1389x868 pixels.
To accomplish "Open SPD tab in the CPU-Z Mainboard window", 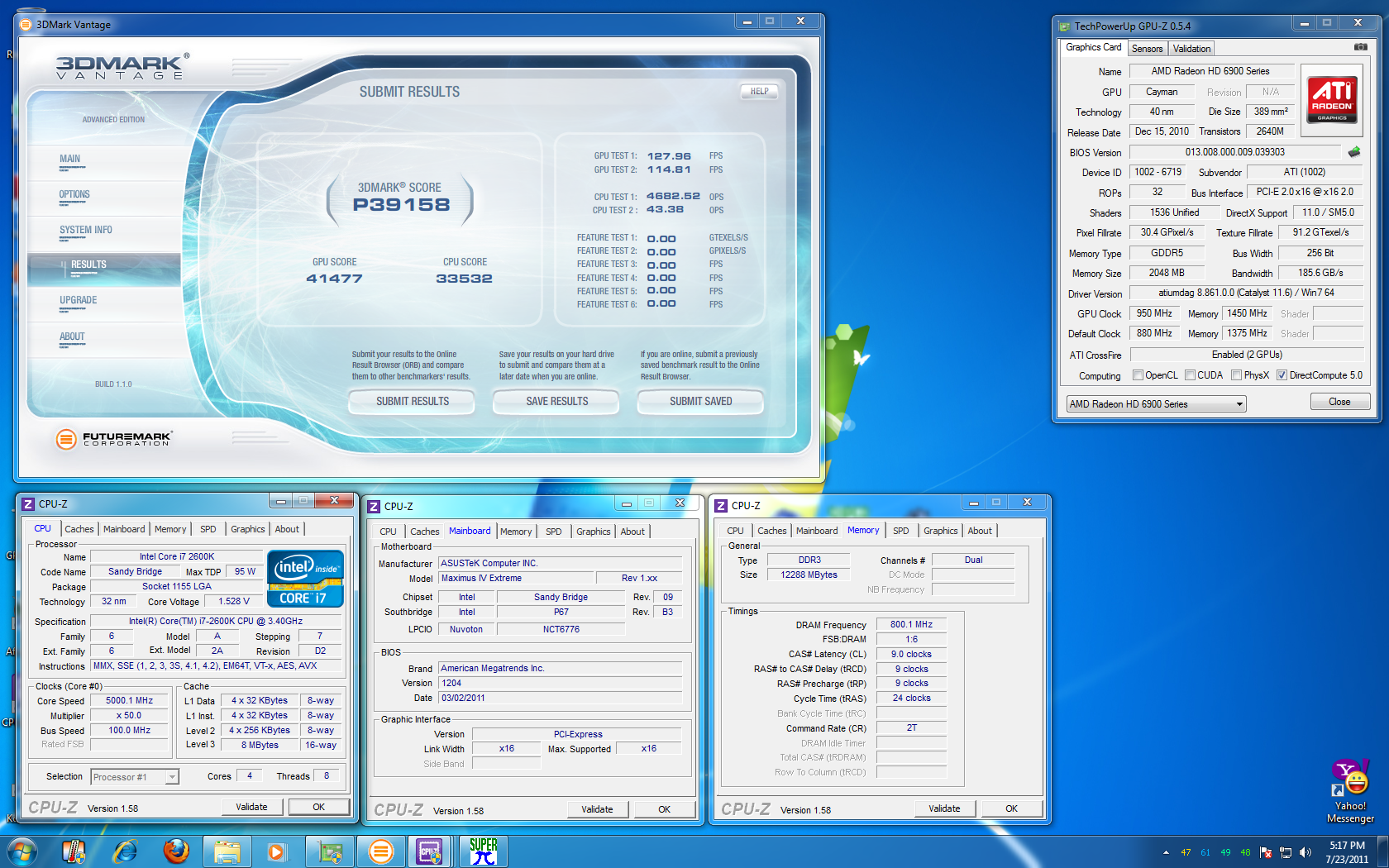I will click(x=554, y=532).
